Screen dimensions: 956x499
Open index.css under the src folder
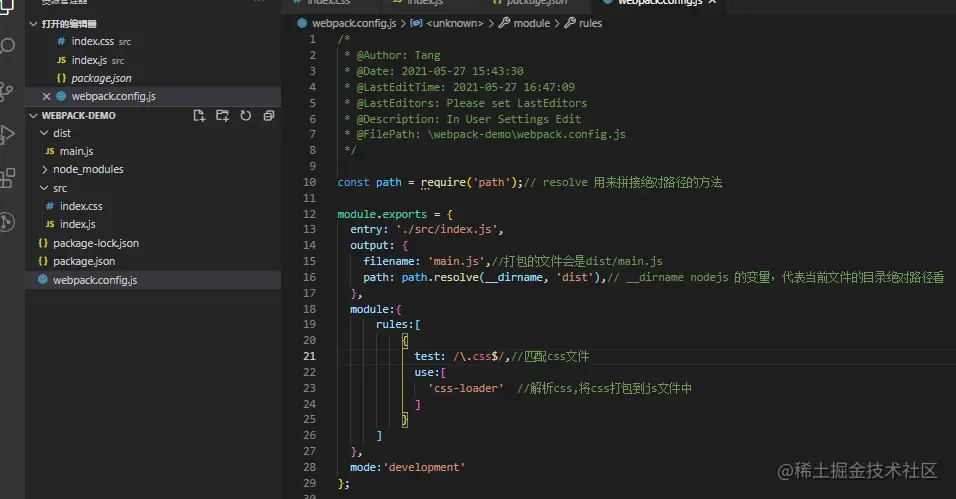coord(153,206)
